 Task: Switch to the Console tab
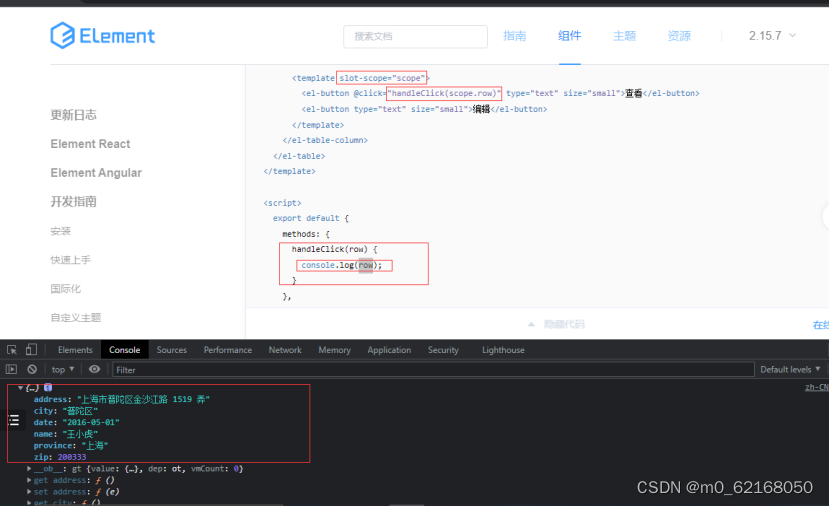125,350
